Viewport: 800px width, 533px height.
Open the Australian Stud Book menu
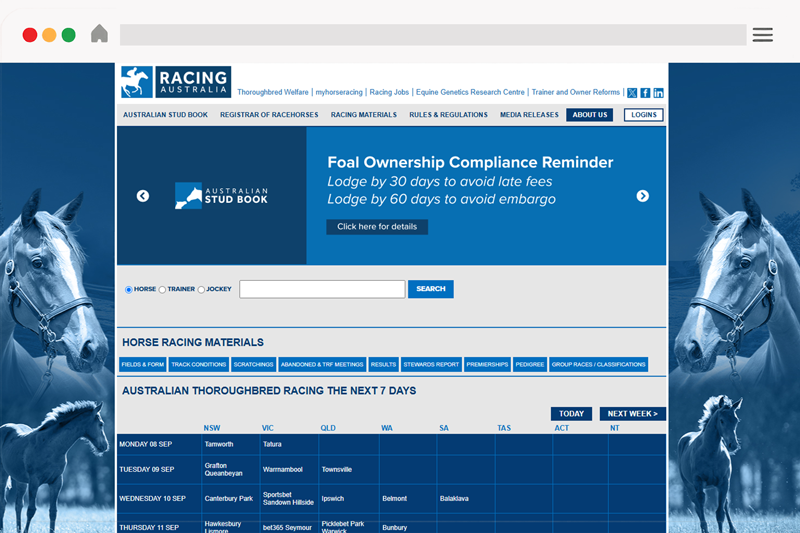[165, 115]
